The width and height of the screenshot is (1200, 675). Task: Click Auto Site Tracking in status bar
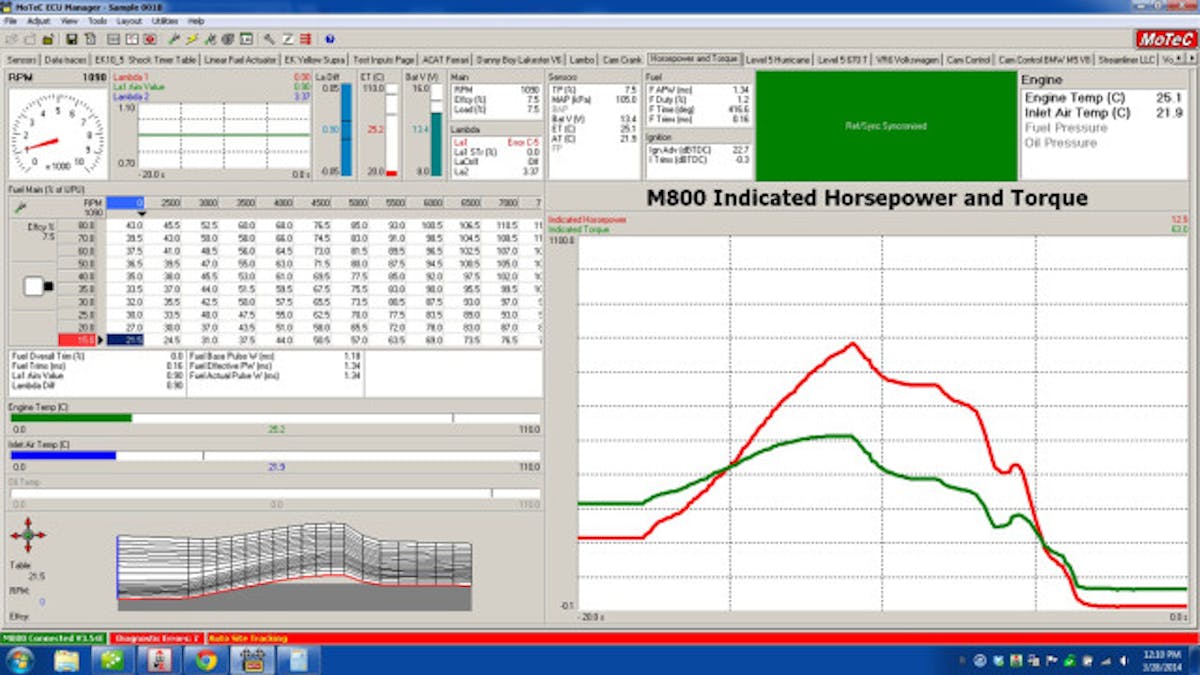point(247,638)
